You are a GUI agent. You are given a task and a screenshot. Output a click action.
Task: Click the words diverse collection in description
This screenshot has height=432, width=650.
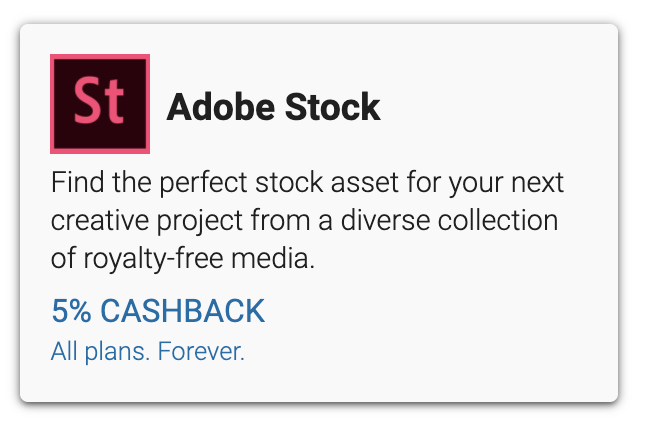point(449,220)
